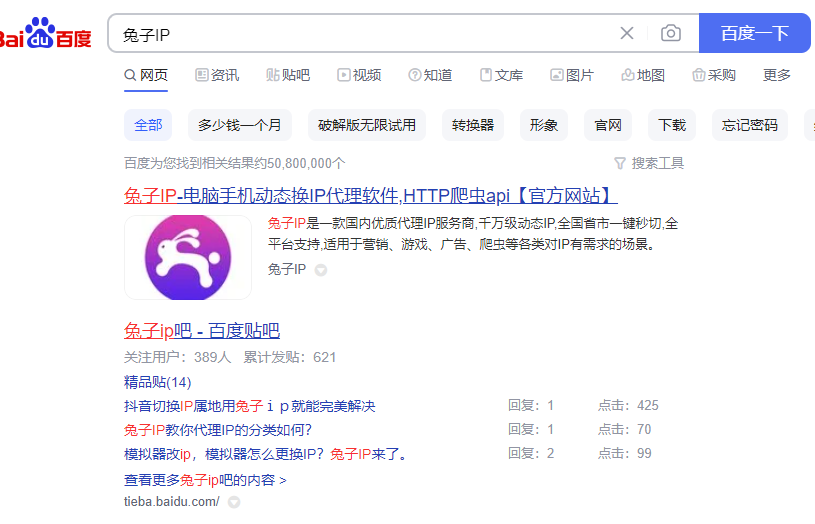The width and height of the screenshot is (815, 524).
Task: Click the purple rabbit logo thumbnail
Action: tap(188, 257)
